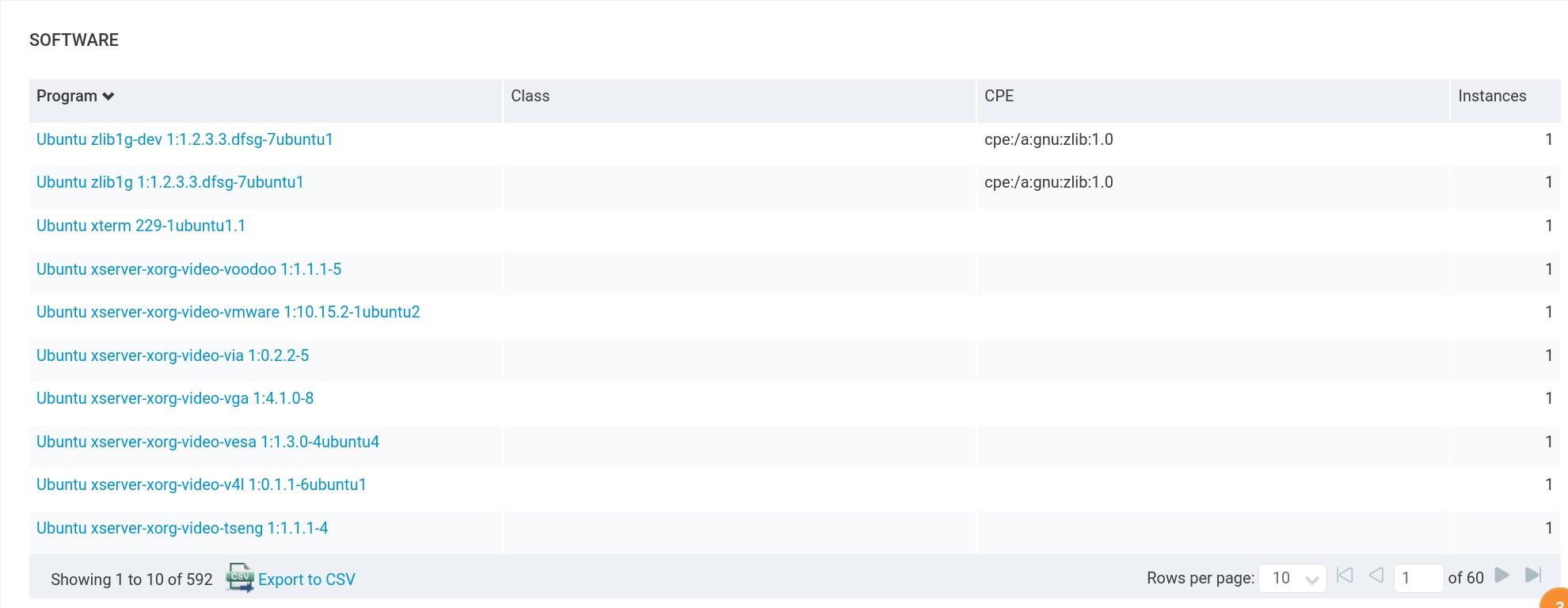Viewport: 1568px width, 608px height.
Task: Open Ubuntu zlib1g-dev 1:1.2.3.3.dfsg-7ubuntu1 entry
Action: (185, 139)
